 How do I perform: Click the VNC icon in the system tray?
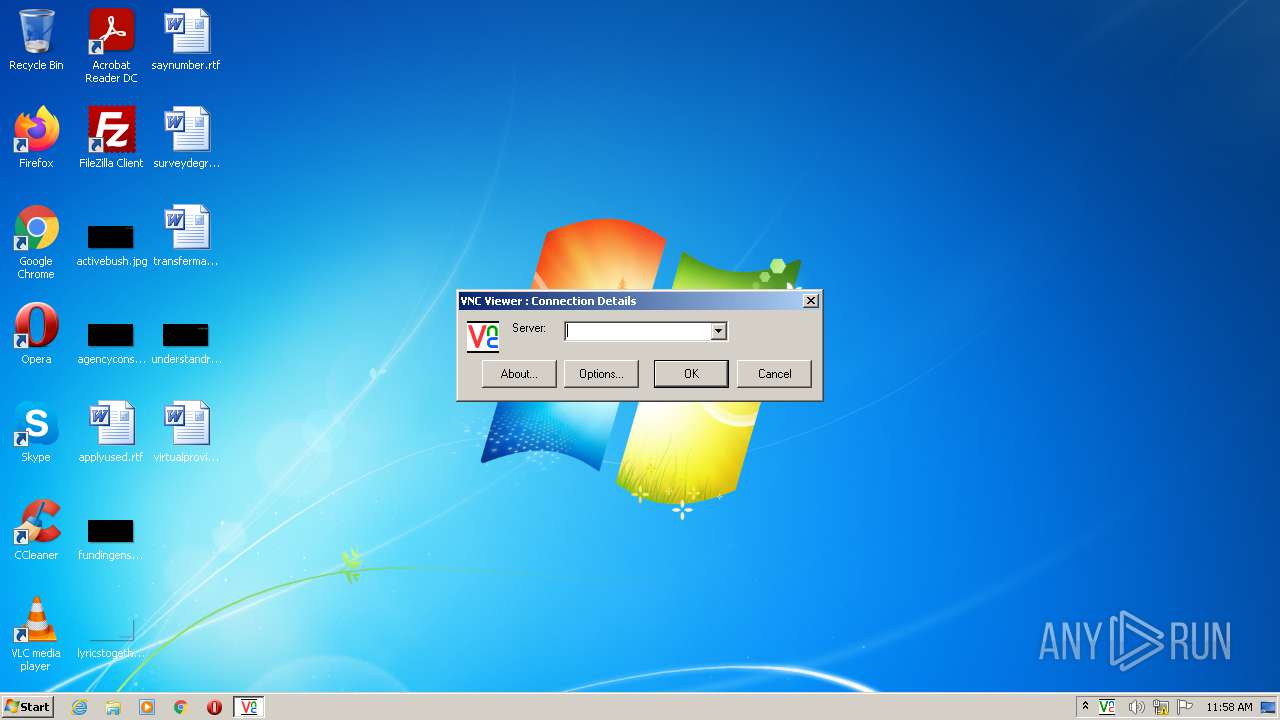[1107, 707]
